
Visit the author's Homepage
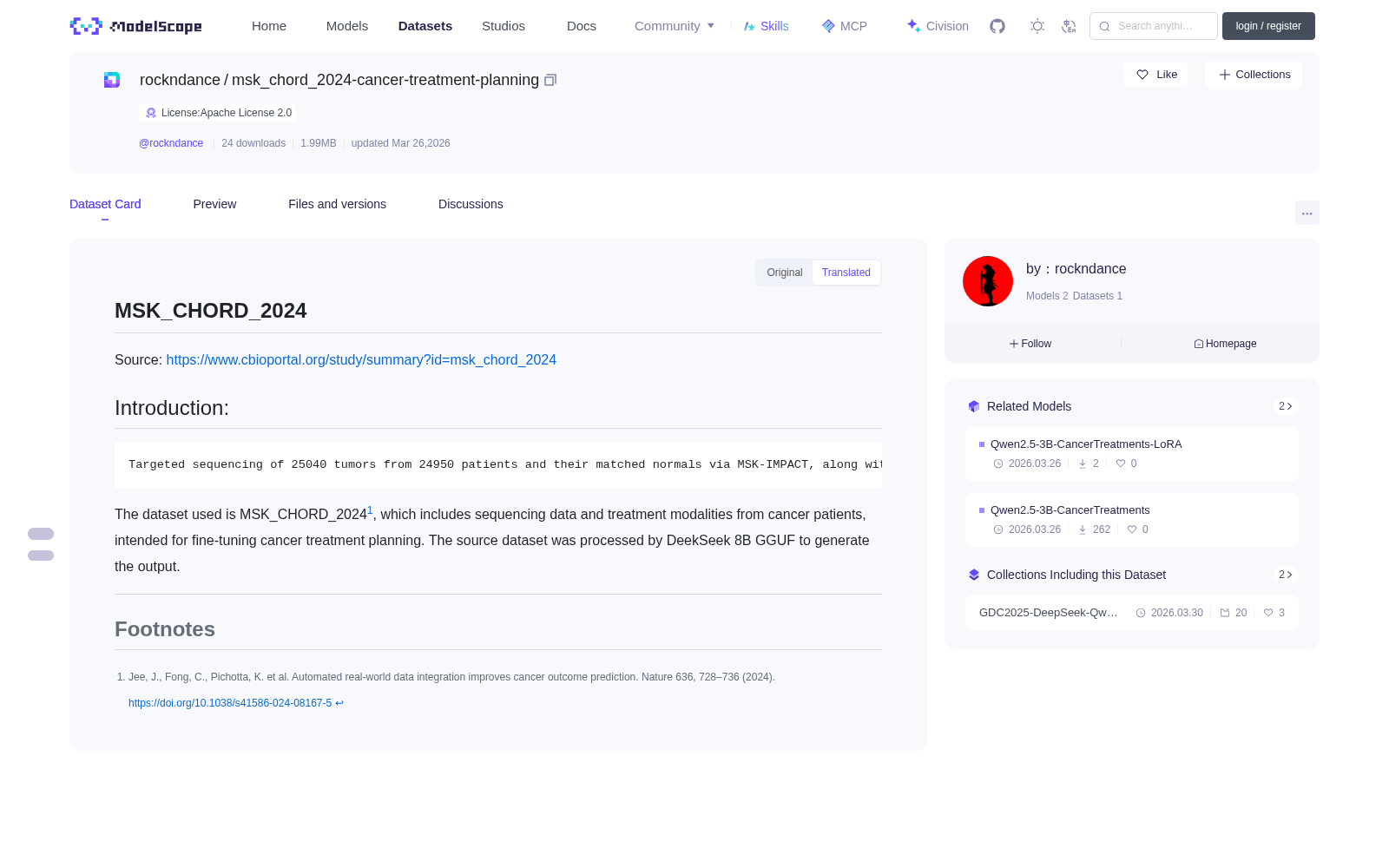(1225, 344)
